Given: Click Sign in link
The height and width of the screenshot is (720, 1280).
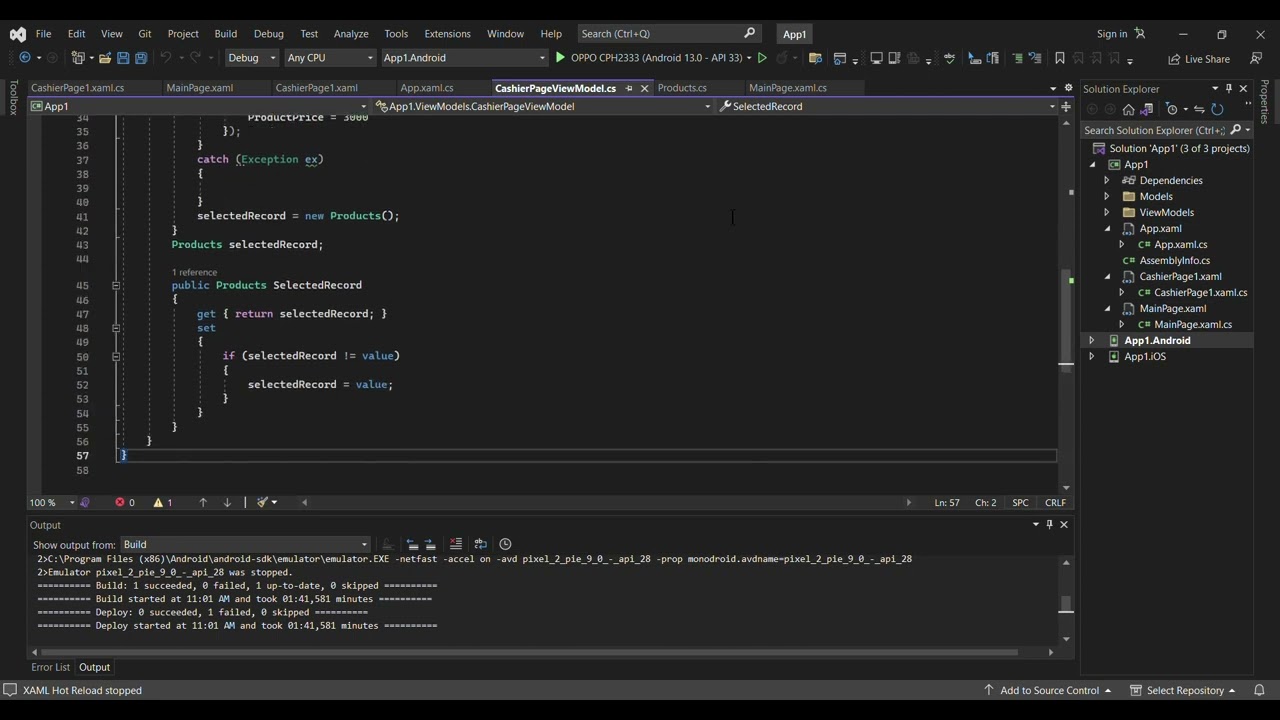Looking at the screenshot, I should coord(1112,34).
